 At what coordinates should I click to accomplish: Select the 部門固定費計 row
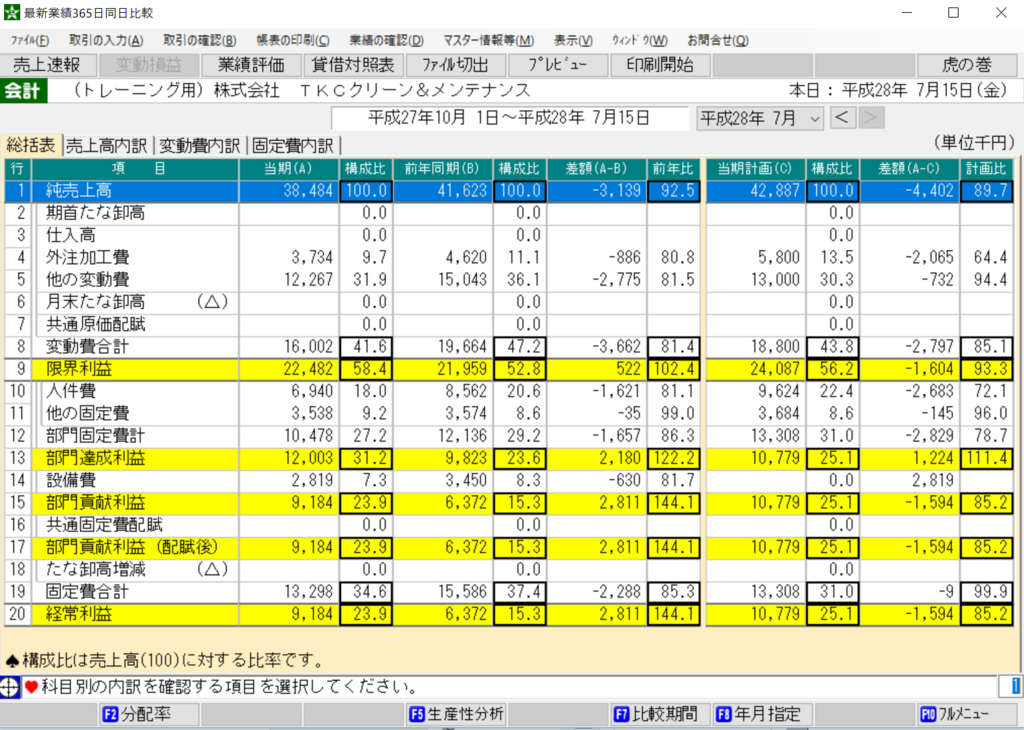(509, 436)
